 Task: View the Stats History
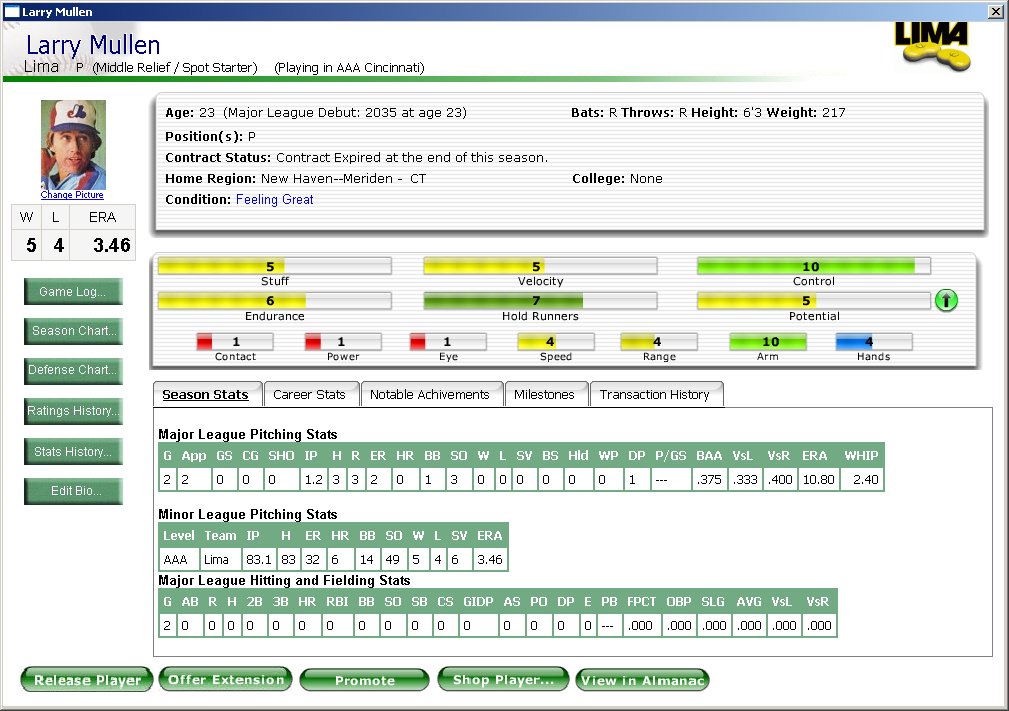[x=73, y=452]
